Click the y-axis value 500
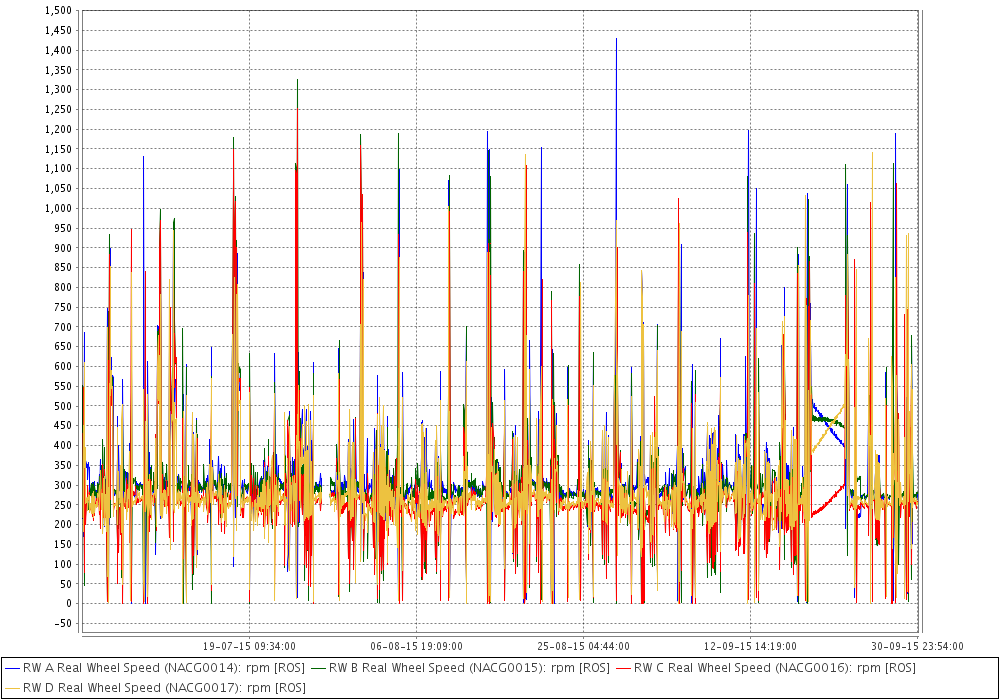This screenshot has width=1000, height=700. pyautogui.click(x=62, y=406)
